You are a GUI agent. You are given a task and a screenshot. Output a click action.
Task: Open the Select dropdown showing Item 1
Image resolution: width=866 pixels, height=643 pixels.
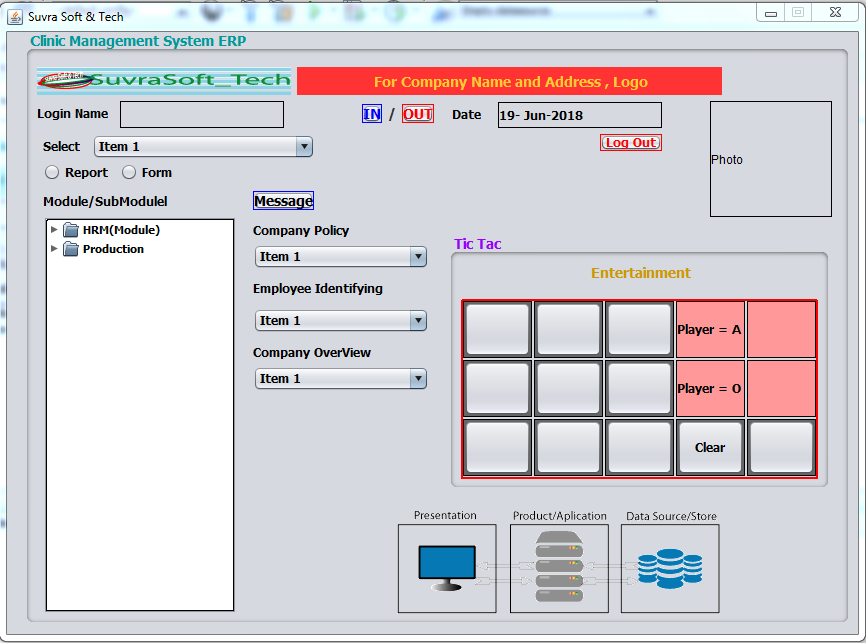pos(204,147)
